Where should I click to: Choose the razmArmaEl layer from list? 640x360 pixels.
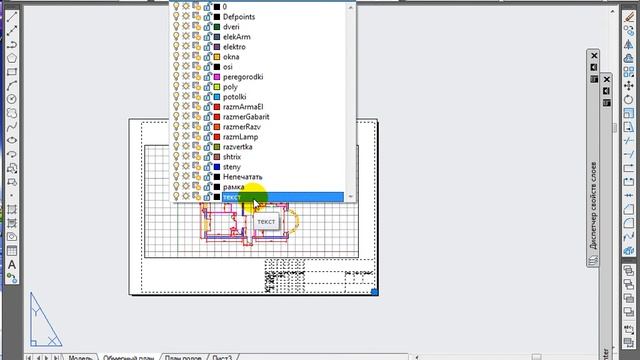[x=243, y=107]
